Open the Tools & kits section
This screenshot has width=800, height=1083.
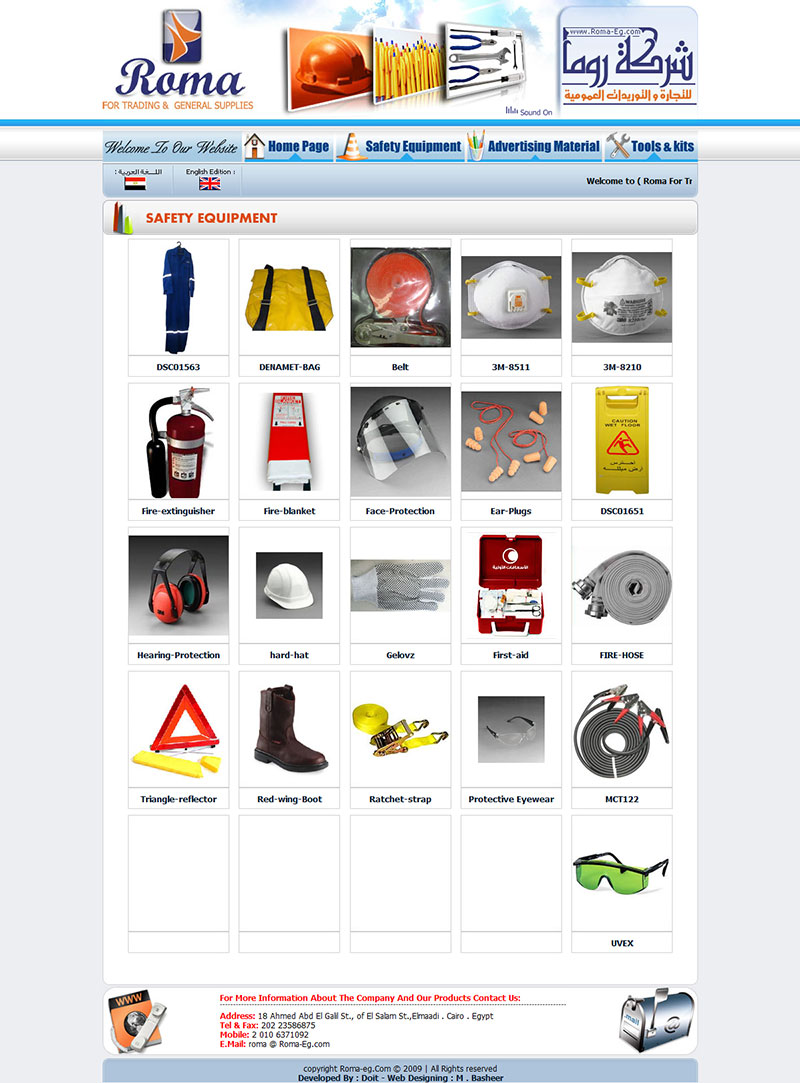tap(651, 146)
